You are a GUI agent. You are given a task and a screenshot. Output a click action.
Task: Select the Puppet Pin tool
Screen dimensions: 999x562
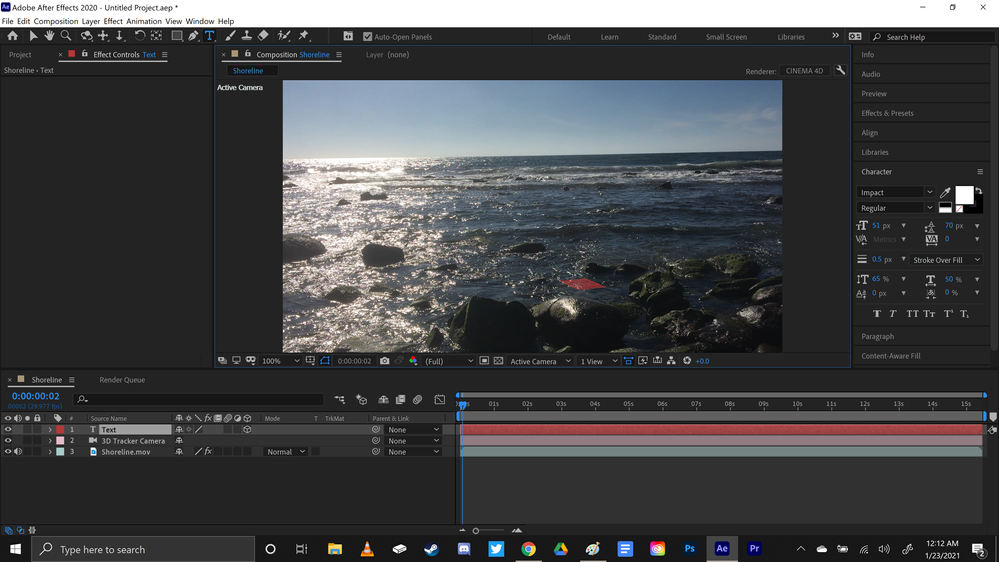304,36
